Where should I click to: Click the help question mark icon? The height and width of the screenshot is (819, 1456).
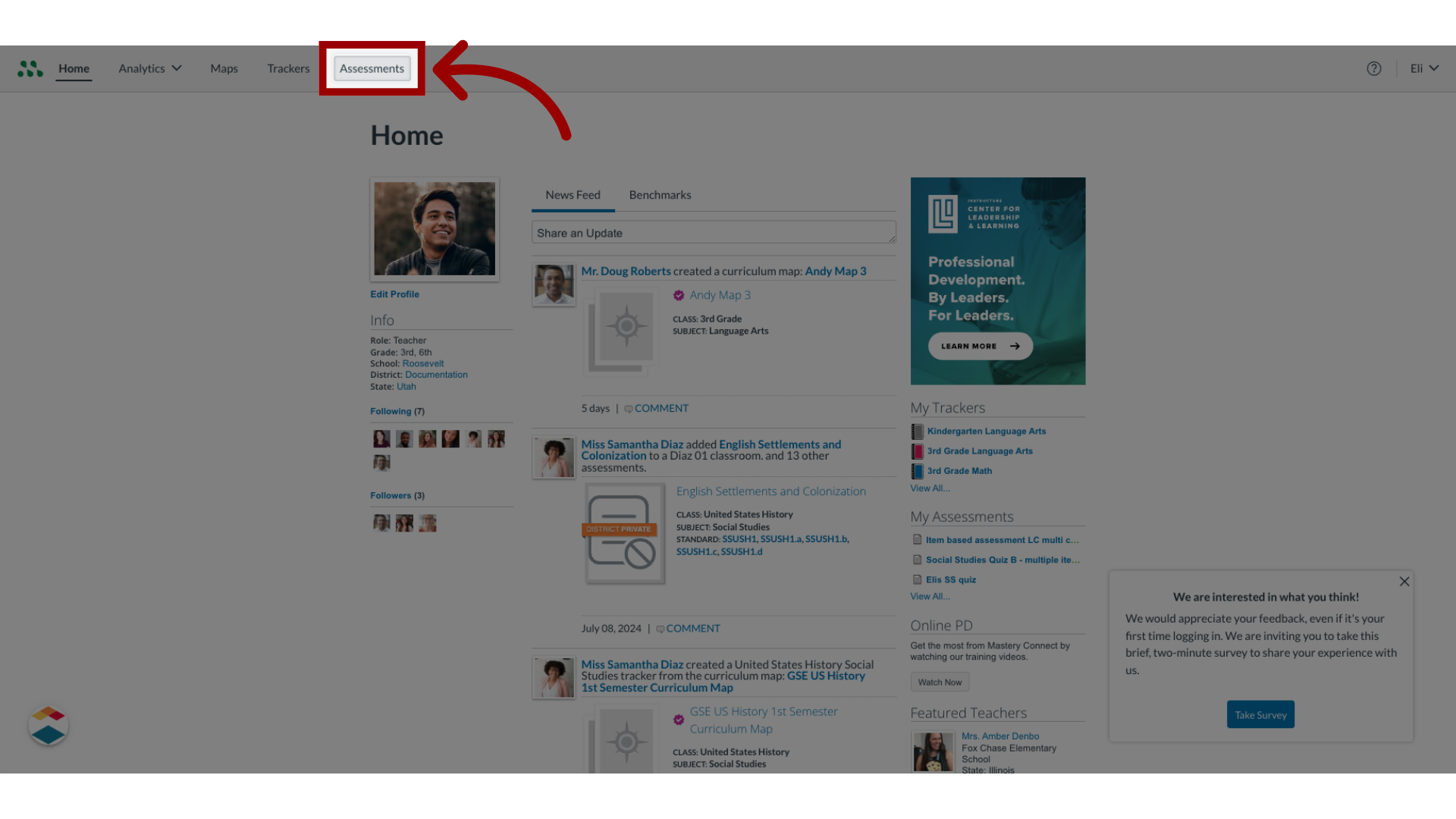[1374, 68]
